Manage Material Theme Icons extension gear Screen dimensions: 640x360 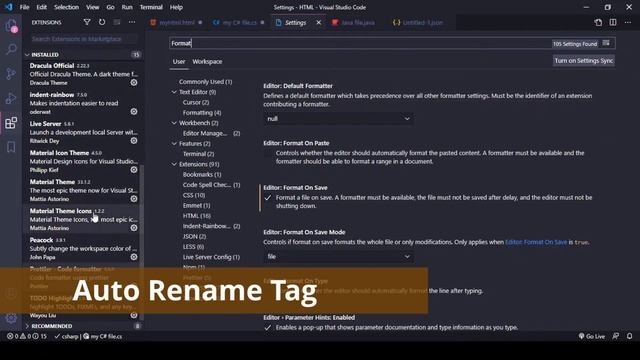click(x=134, y=228)
